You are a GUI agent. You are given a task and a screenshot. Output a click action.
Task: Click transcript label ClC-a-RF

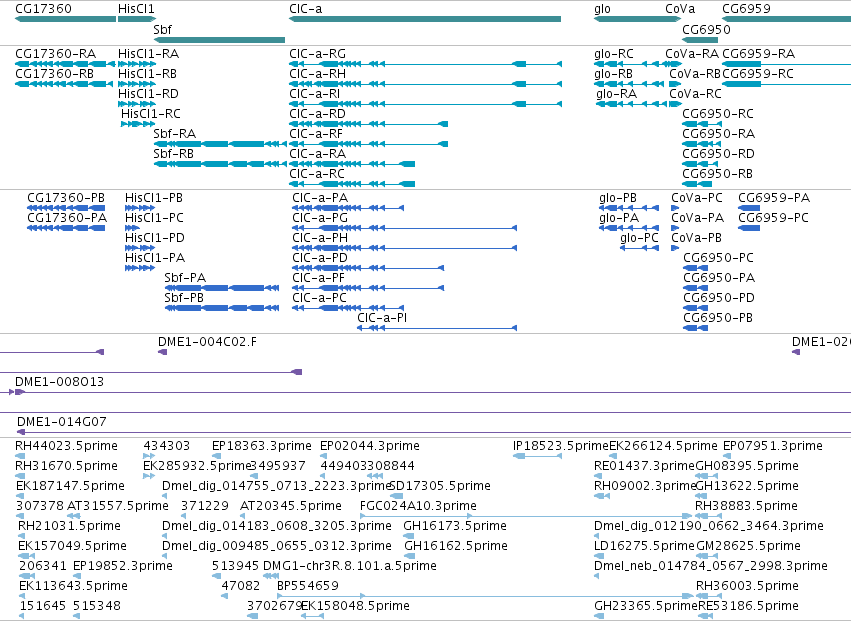[x=316, y=134]
